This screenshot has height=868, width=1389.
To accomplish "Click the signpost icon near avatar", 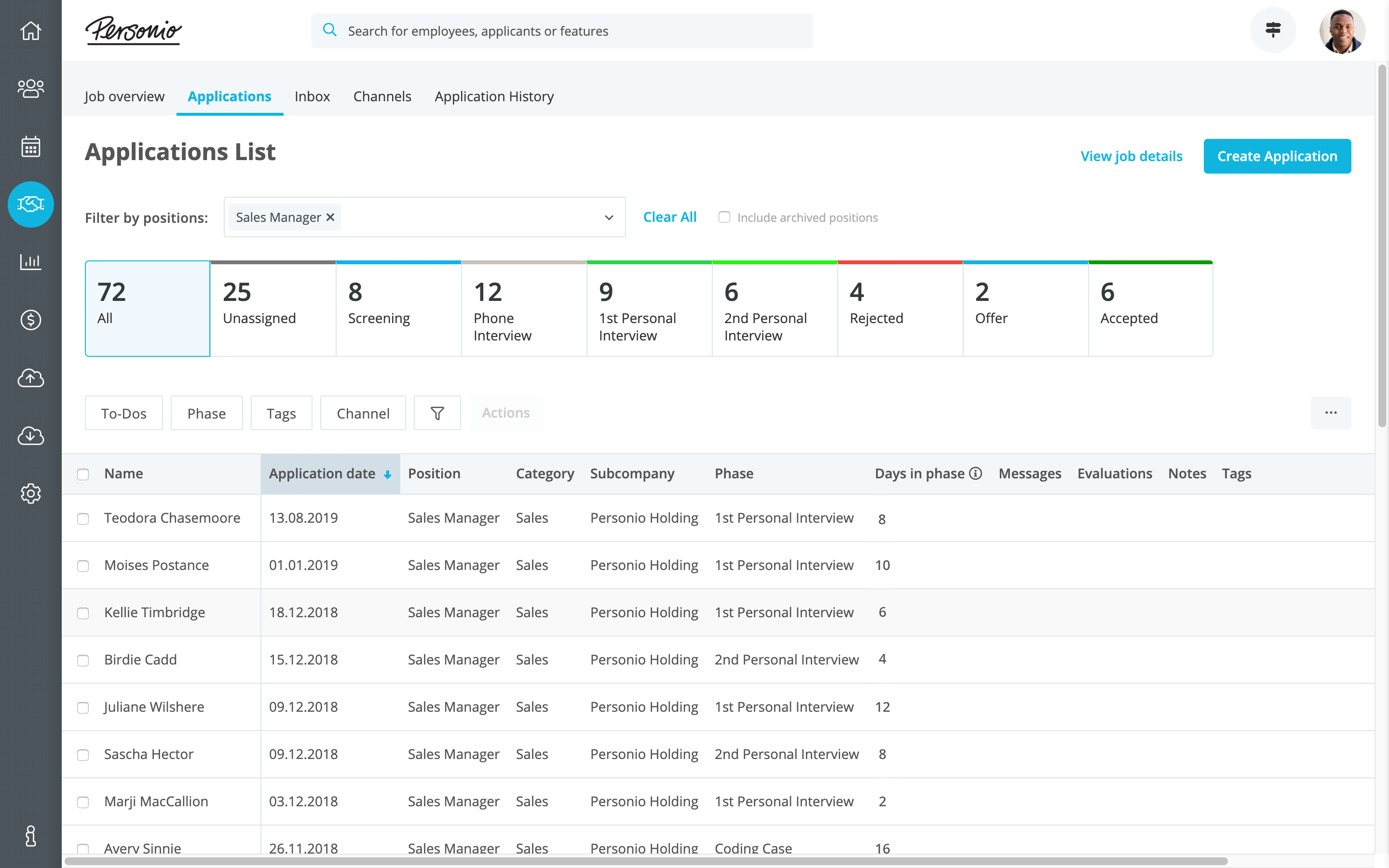I will click(1272, 30).
